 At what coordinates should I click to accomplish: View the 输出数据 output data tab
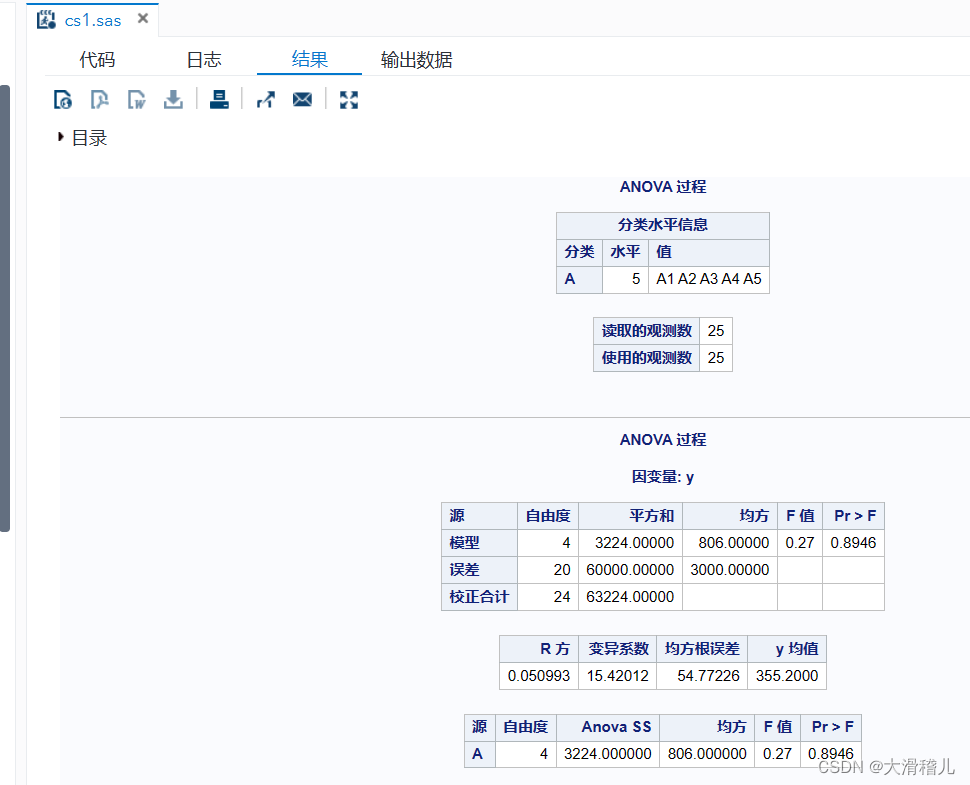(x=417, y=59)
